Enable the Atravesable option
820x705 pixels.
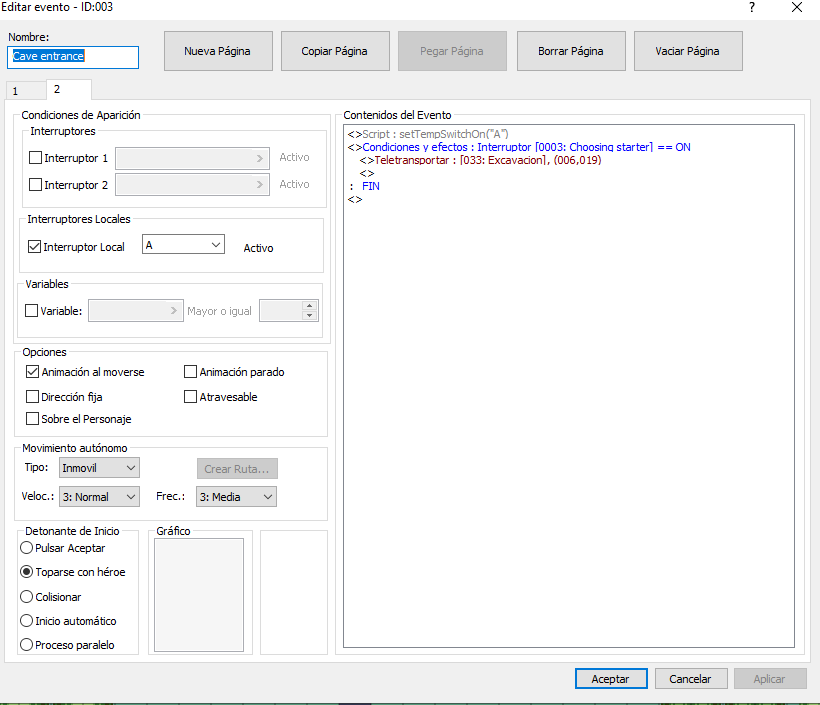coord(191,397)
